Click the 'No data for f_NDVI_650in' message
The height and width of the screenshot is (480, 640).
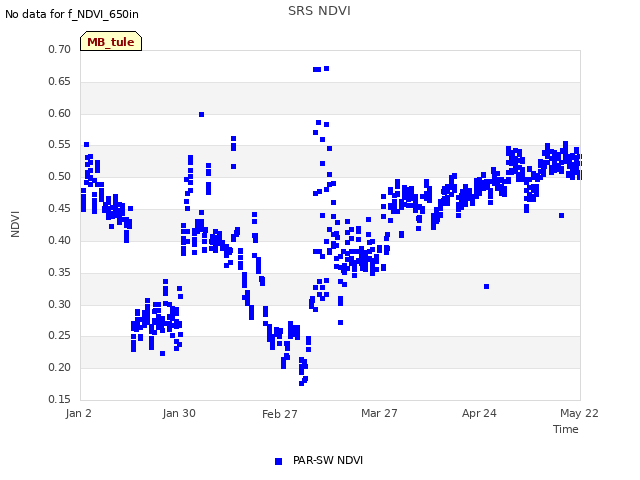pos(72,14)
